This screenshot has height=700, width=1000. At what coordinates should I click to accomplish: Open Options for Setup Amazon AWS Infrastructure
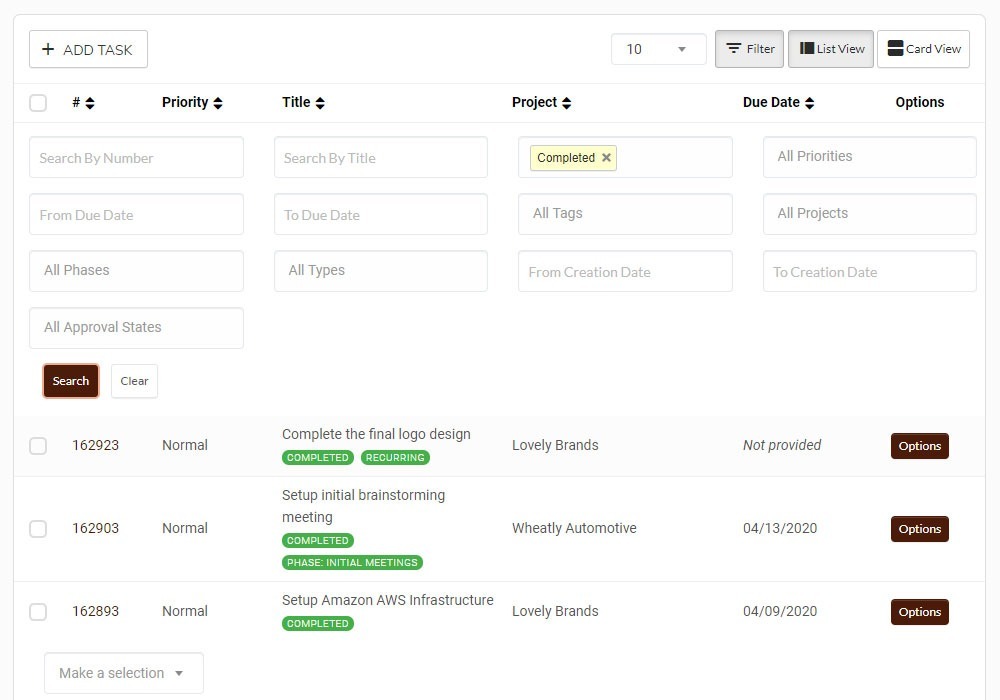(919, 612)
